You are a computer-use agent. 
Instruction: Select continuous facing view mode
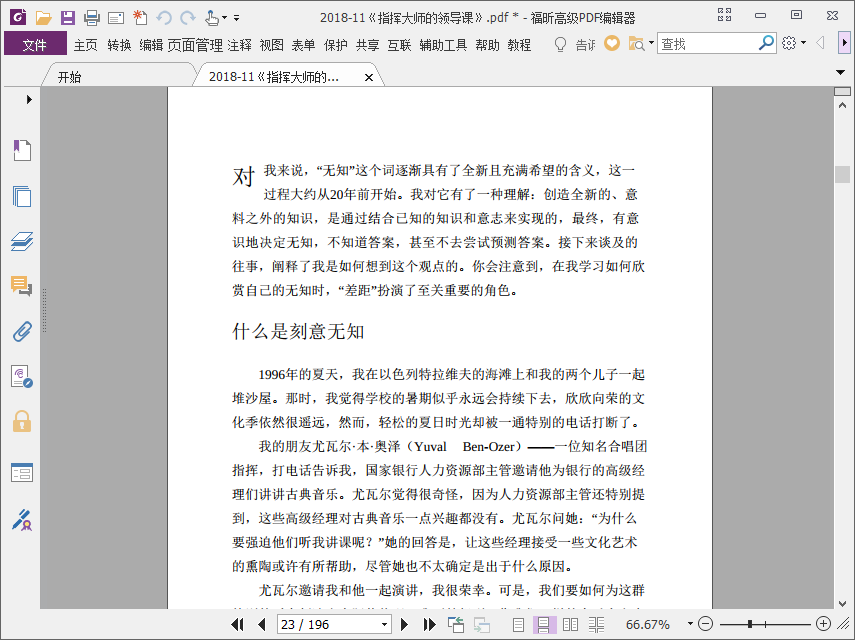[597, 625]
